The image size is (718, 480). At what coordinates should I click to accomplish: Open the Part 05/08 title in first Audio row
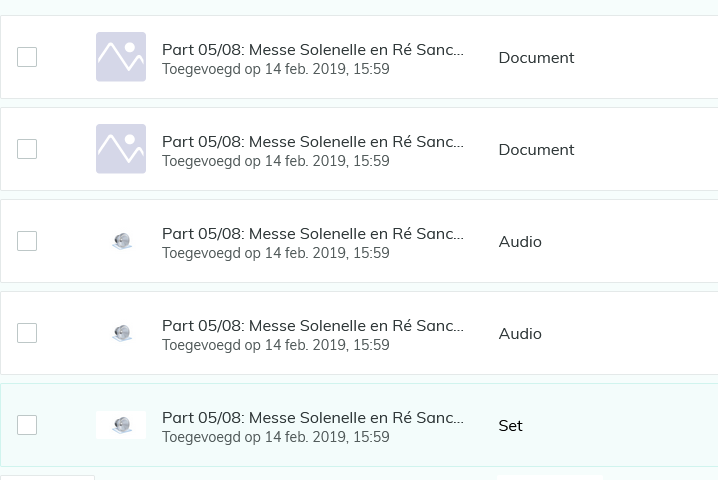313,234
